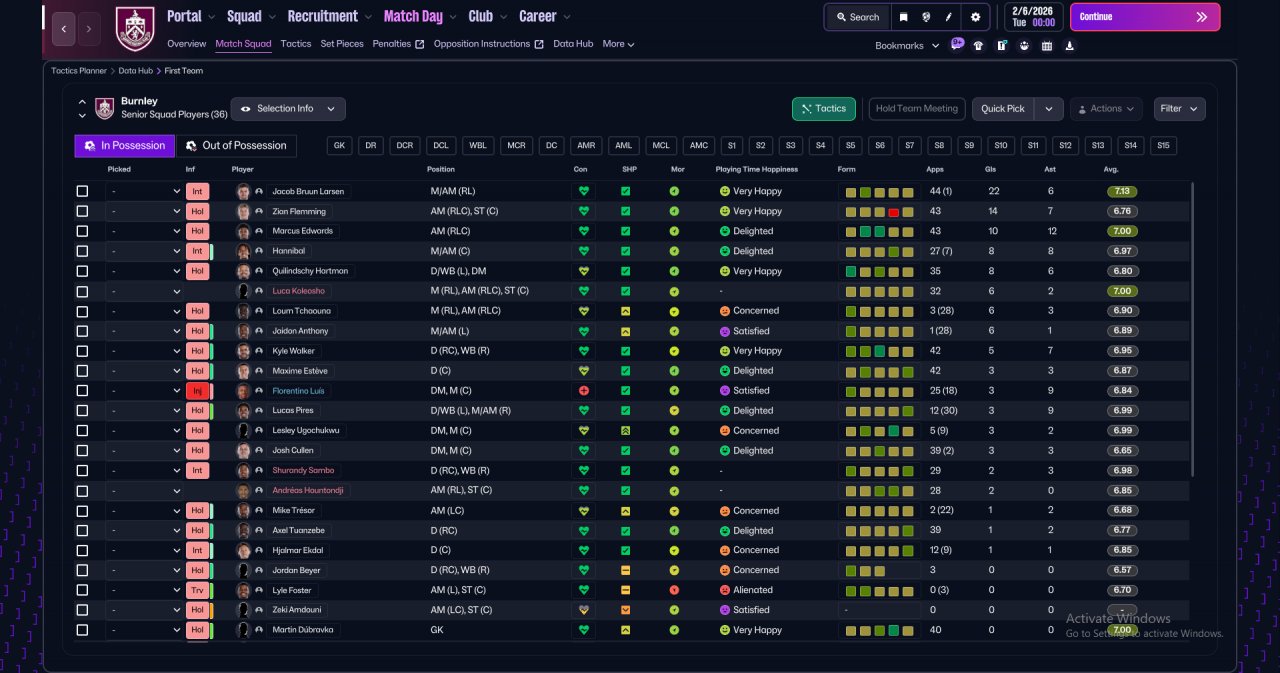Click the calendar icon in the bookmarks bar
This screenshot has width=1280, height=673.
[1047, 45]
